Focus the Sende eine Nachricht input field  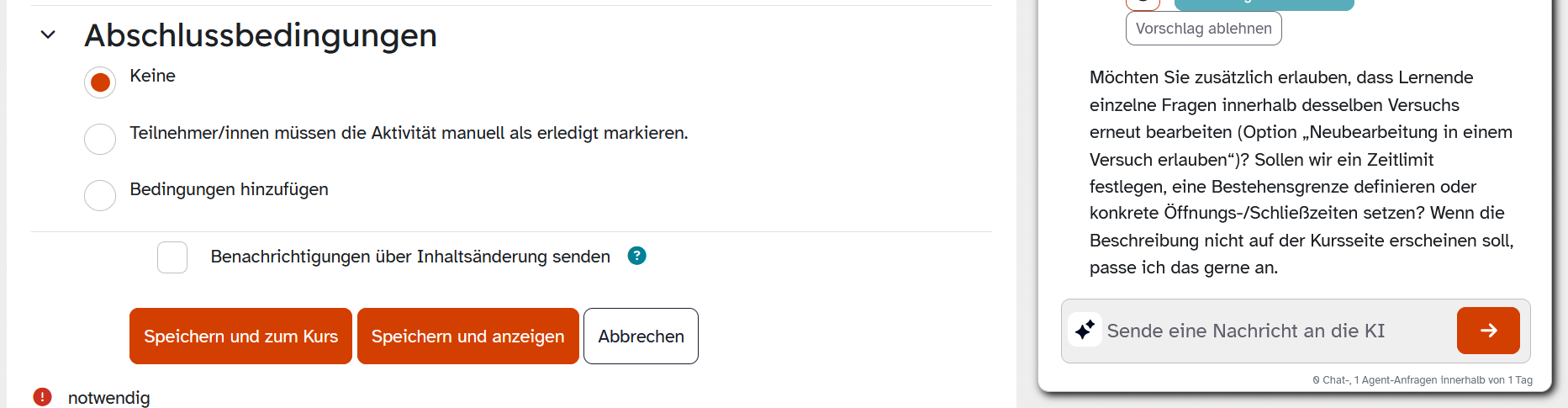click(1278, 331)
